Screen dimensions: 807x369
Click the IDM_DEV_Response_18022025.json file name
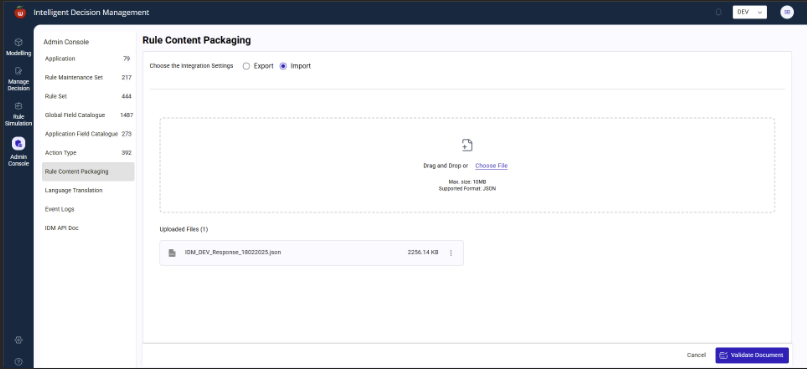[233, 253]
